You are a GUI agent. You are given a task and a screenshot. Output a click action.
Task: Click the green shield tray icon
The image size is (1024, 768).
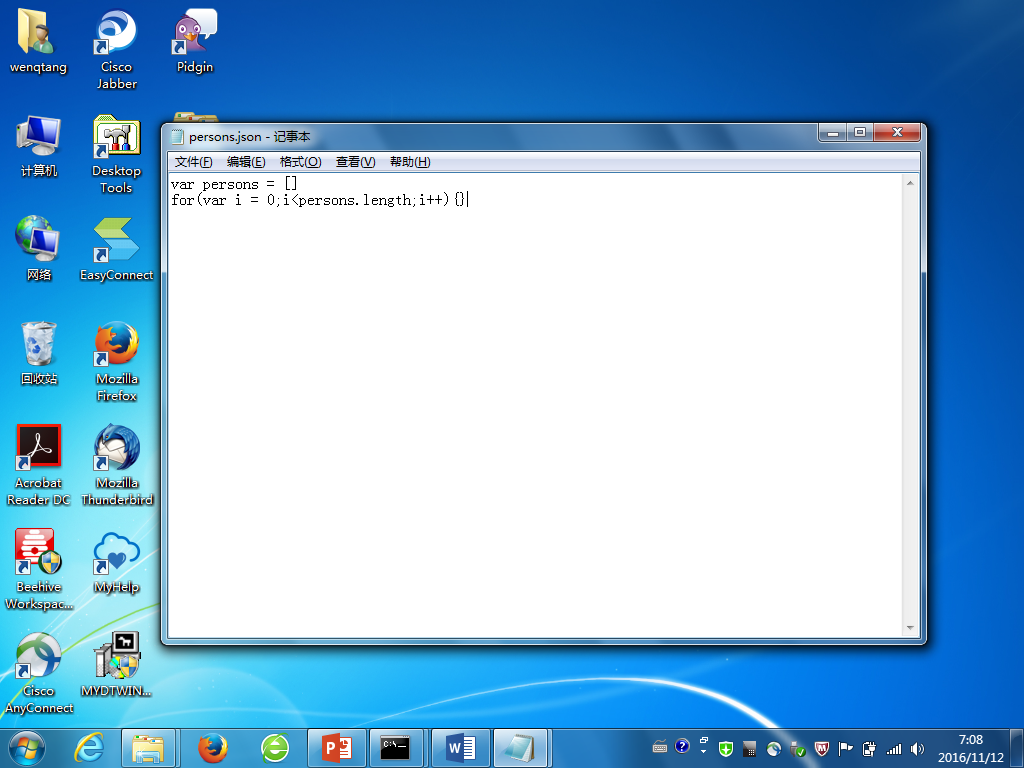pyautogui.click(x=726, y=748)
